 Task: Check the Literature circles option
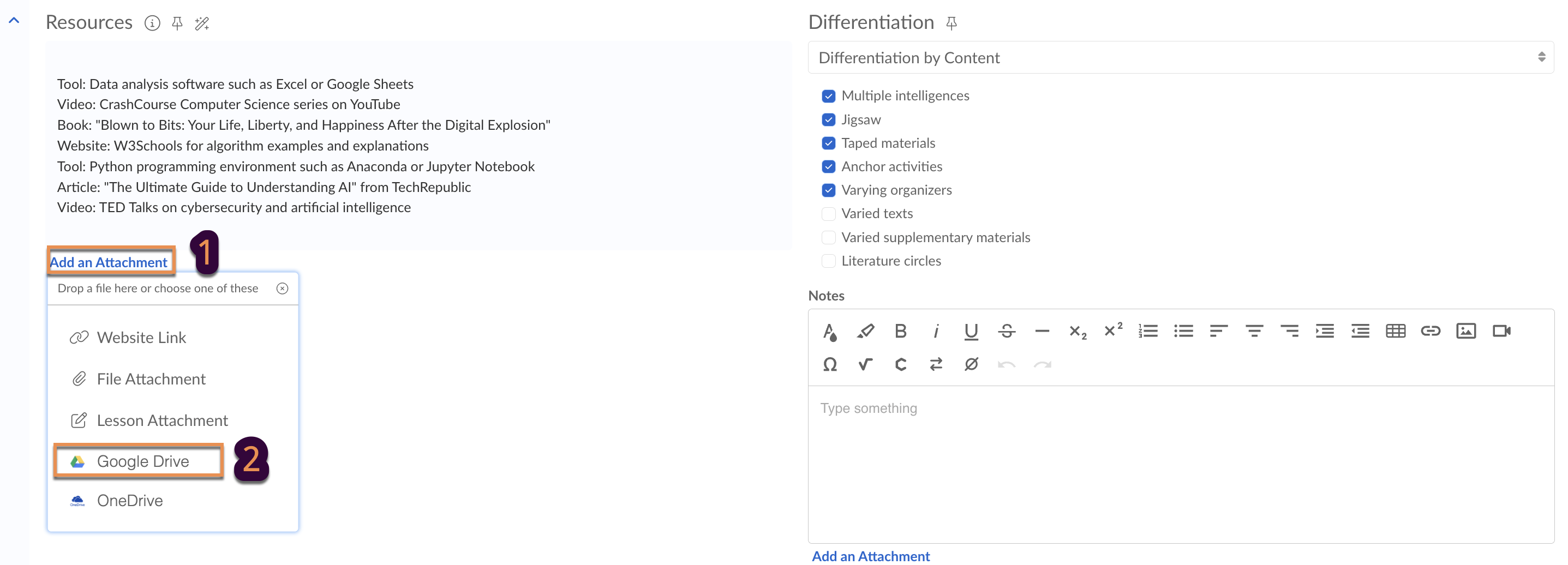click(x=828, y=261)
